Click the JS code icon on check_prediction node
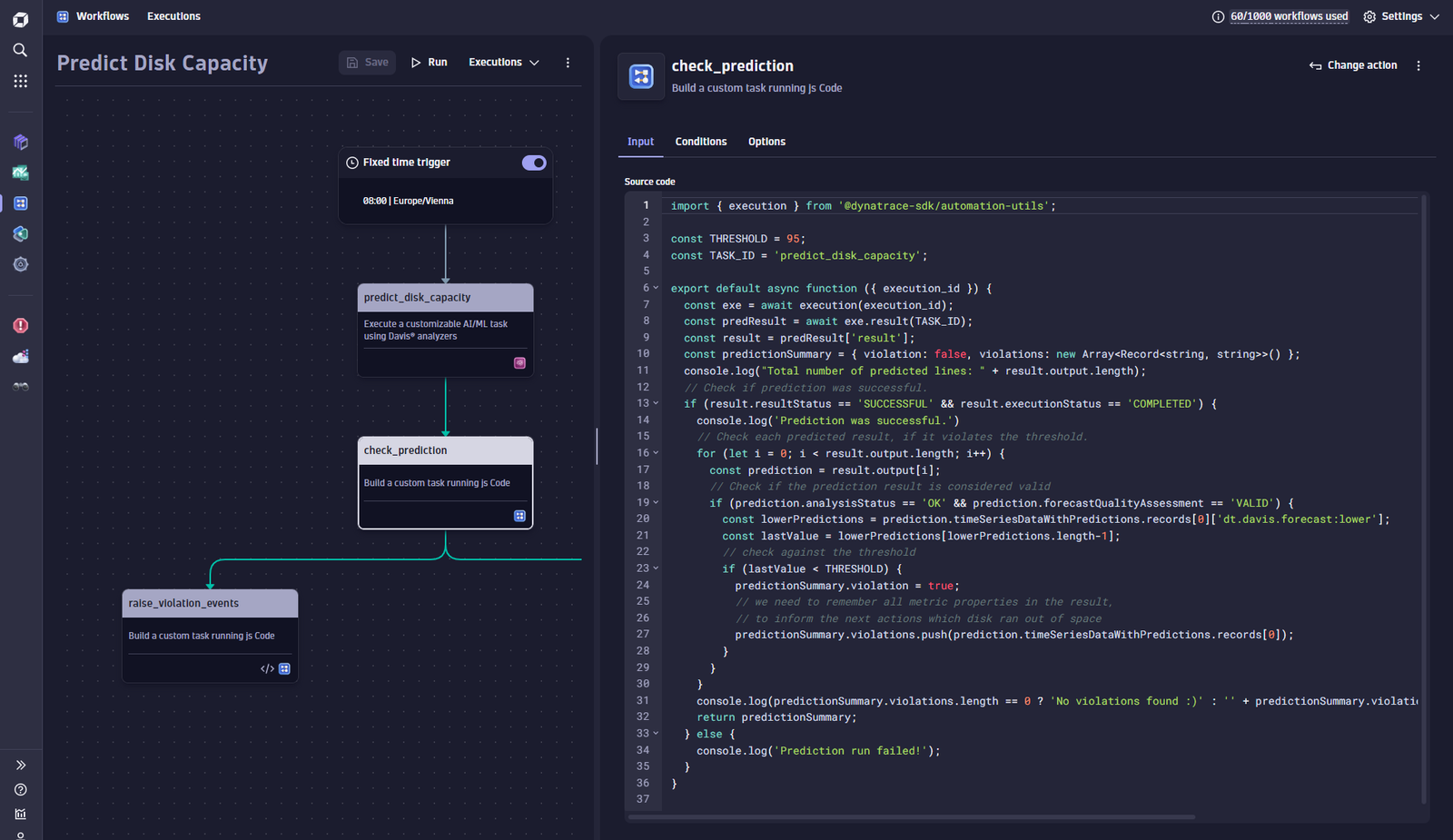The image size is (1453, 840). coord(519,516)
